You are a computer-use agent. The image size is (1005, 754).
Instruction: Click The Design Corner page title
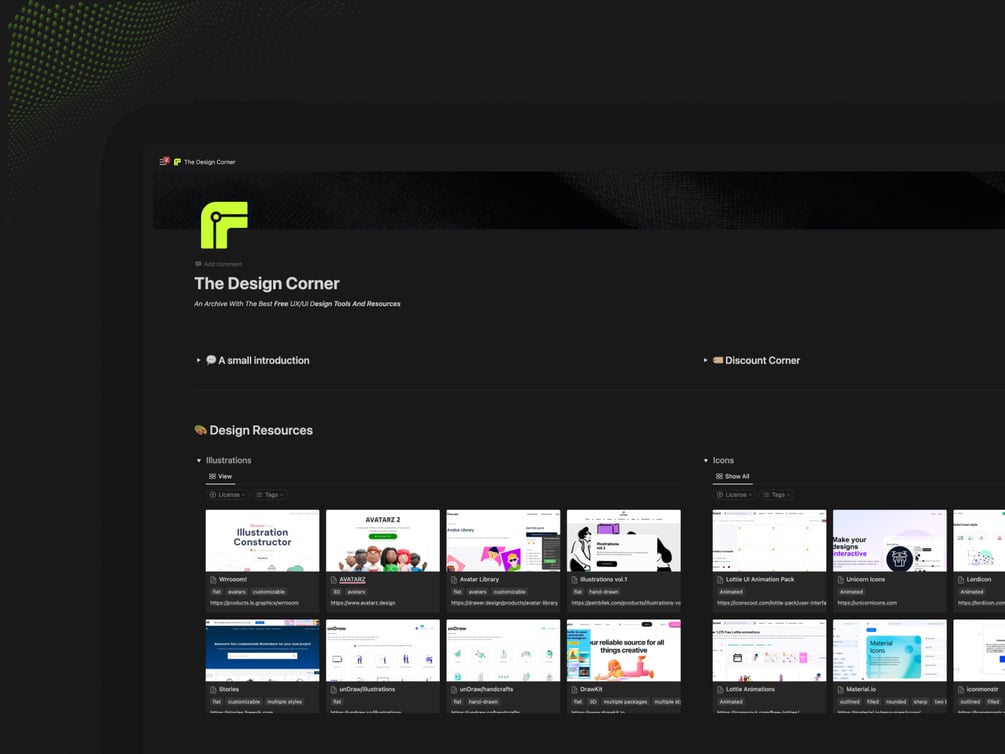267,283
